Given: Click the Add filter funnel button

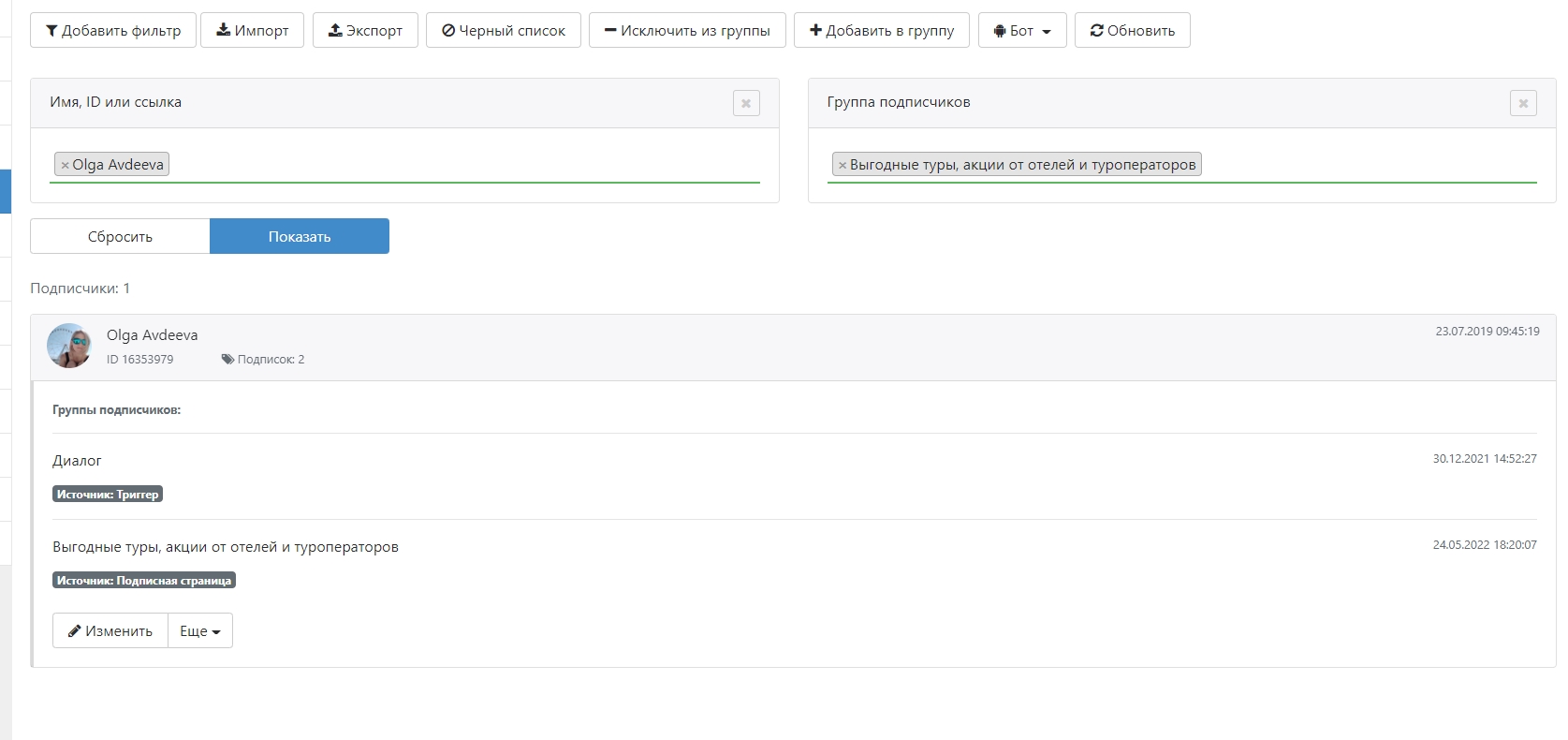Looking at the screenshot, I should click(x=113, y=30).
